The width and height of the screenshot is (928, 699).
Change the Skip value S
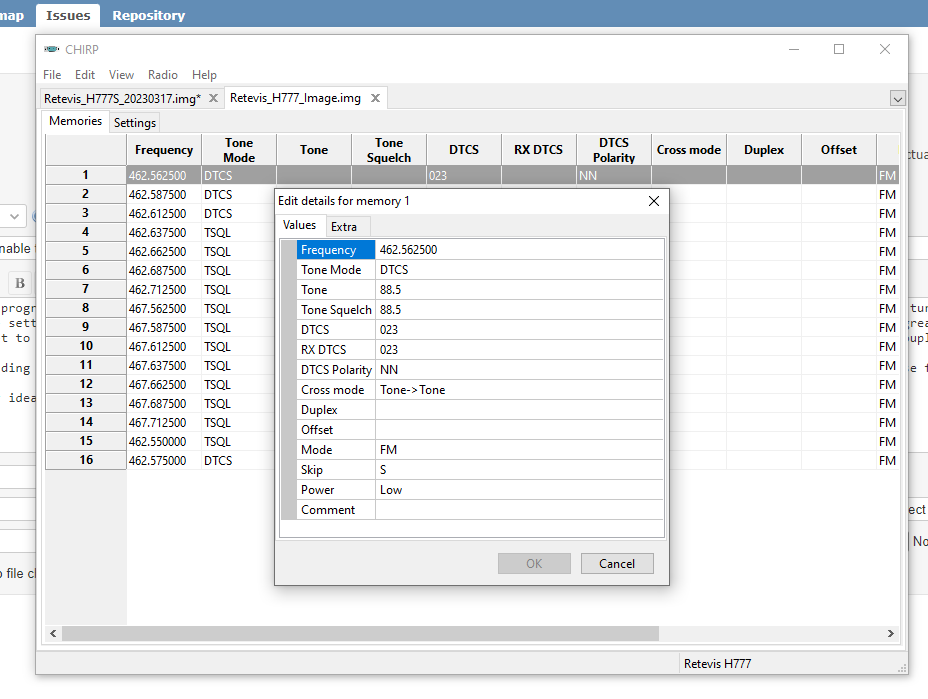(519, 470)
